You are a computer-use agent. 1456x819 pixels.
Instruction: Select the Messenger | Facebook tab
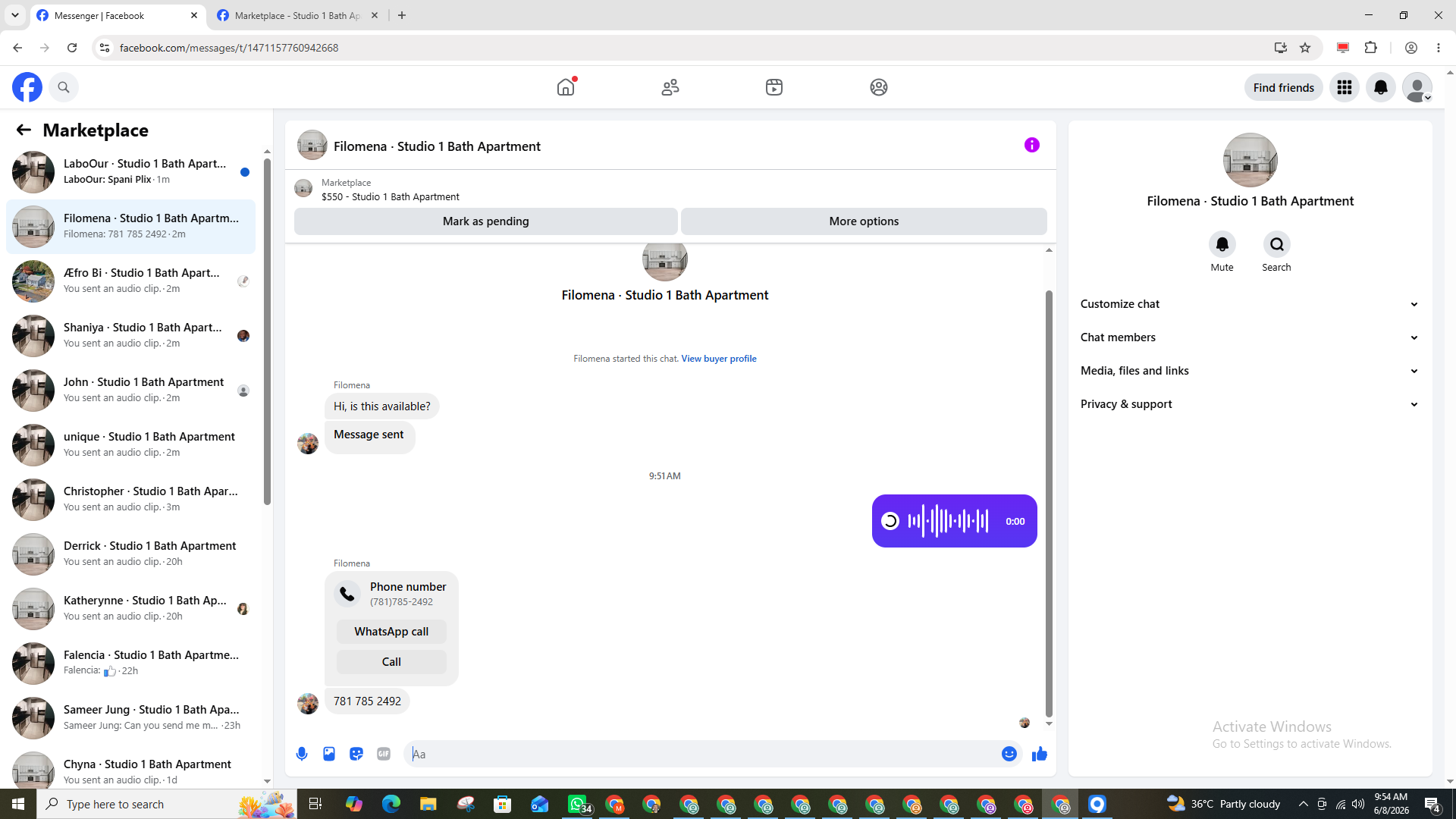118,15
